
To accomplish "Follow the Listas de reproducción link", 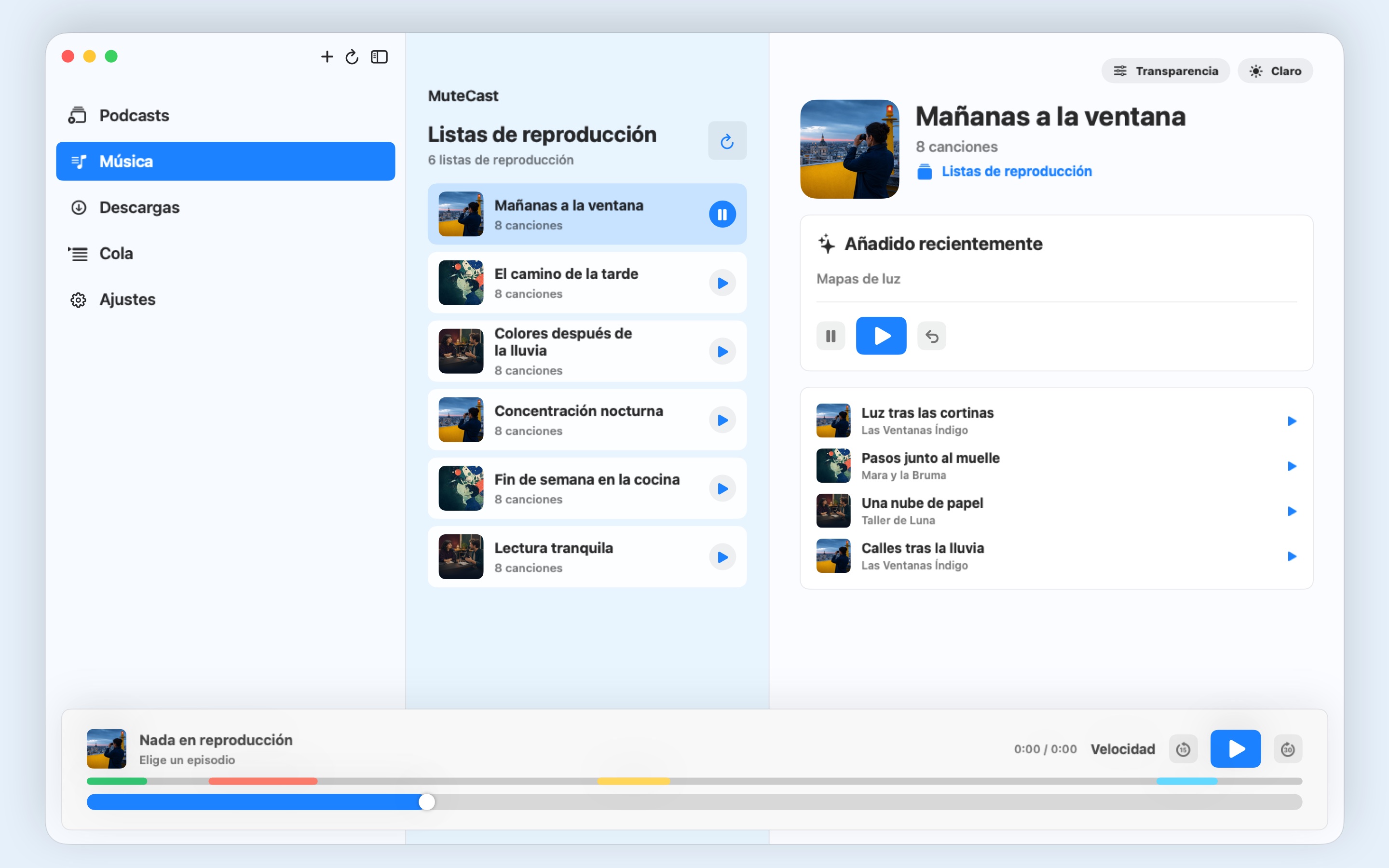I will pos(1017,171).
